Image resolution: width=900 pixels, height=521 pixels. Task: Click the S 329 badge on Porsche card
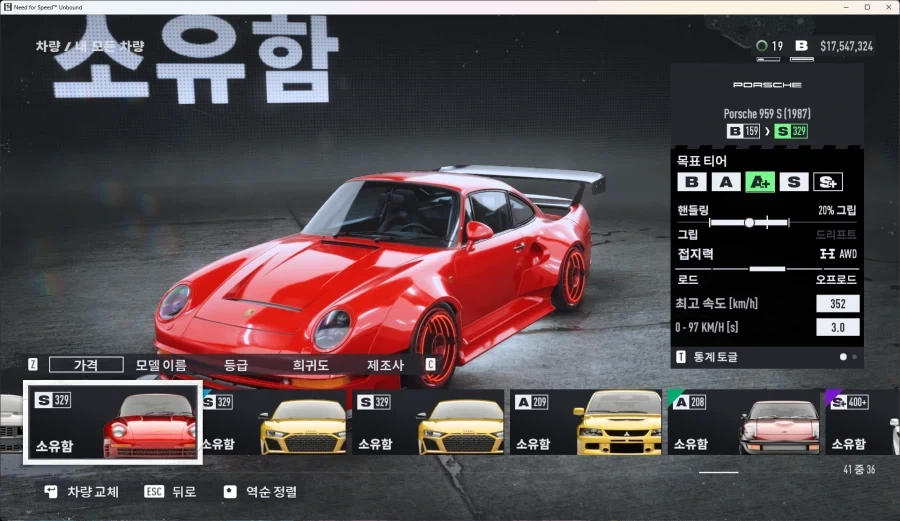click(53, 399)
